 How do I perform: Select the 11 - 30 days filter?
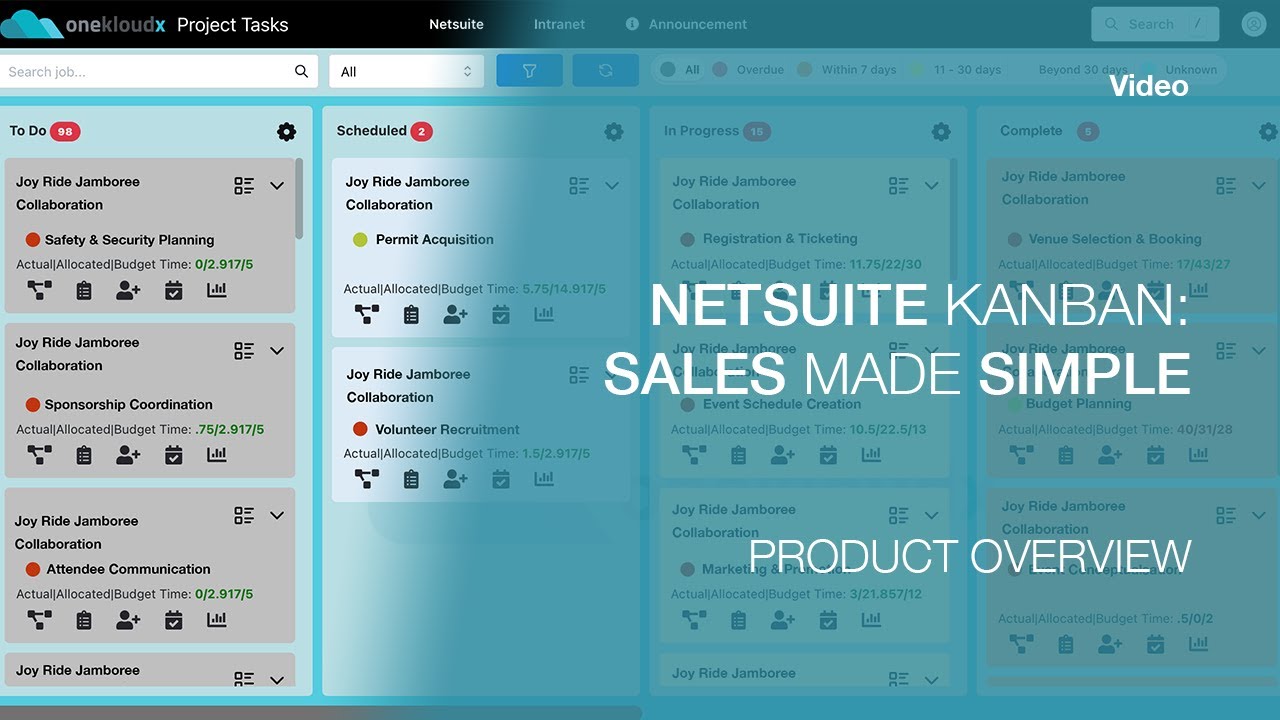click(x=956, y=70)
